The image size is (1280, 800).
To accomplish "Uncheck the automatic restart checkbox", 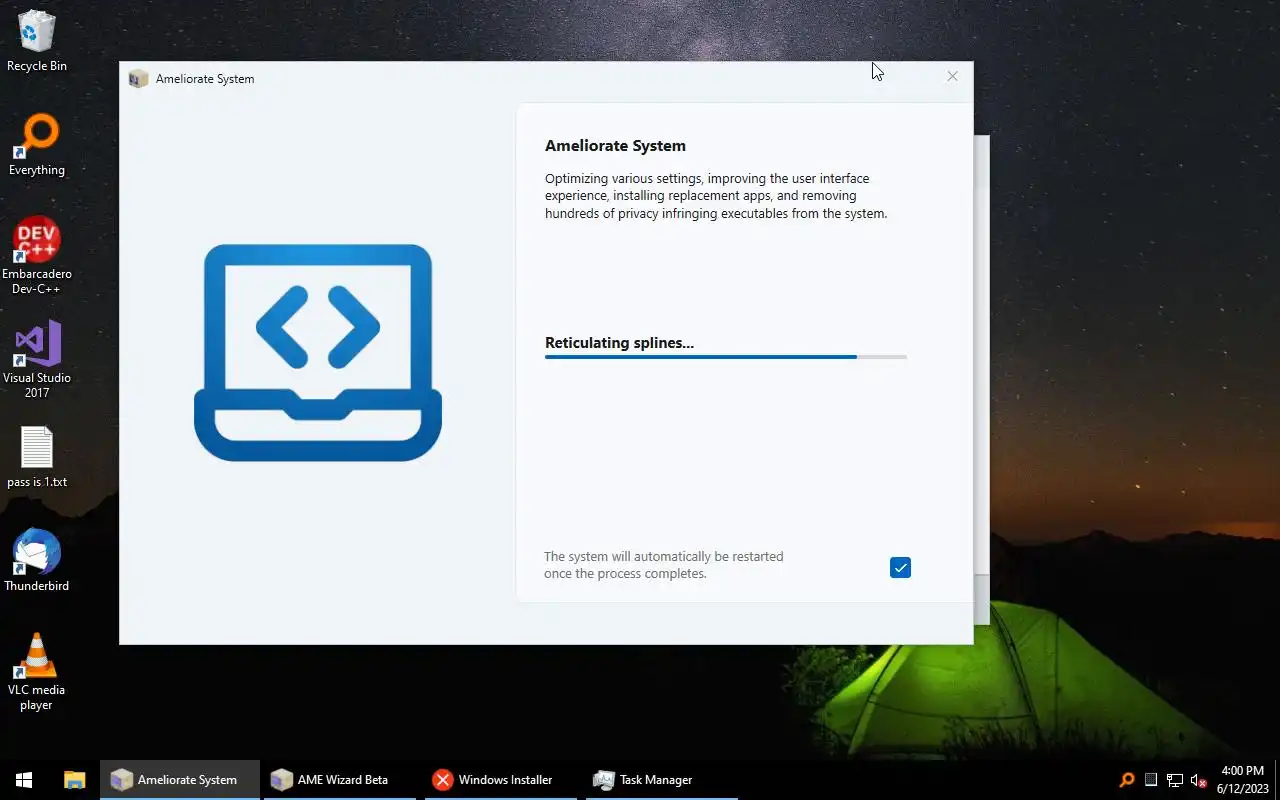I will 900,568.
